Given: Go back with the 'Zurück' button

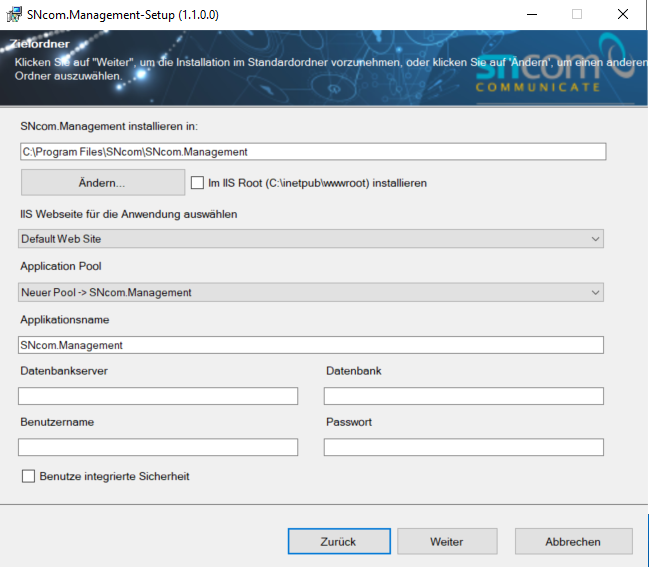Looking at the screenshot, I should [338, 541].
